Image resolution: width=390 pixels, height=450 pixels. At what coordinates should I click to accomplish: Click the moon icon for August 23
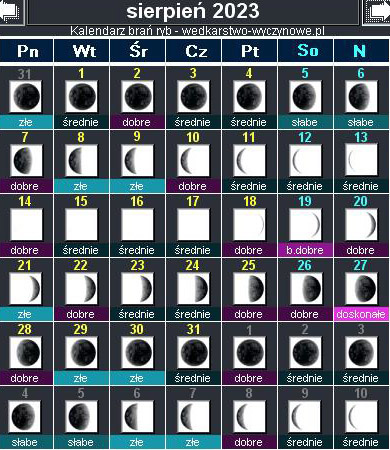[x=138, y=288]
